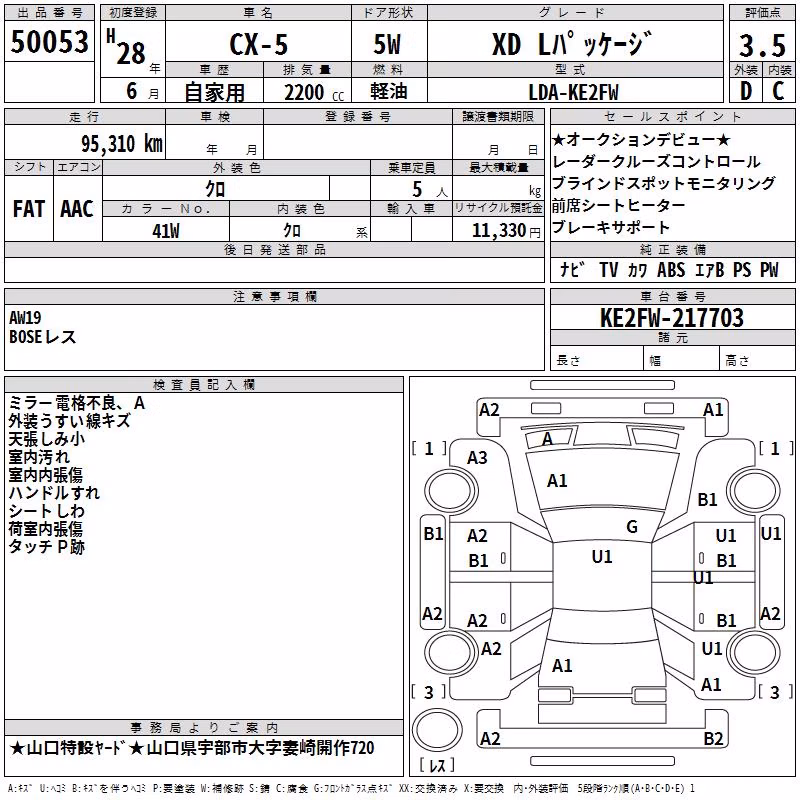Click ブラインドスポットモニタリング line

[x=664, y=183]
